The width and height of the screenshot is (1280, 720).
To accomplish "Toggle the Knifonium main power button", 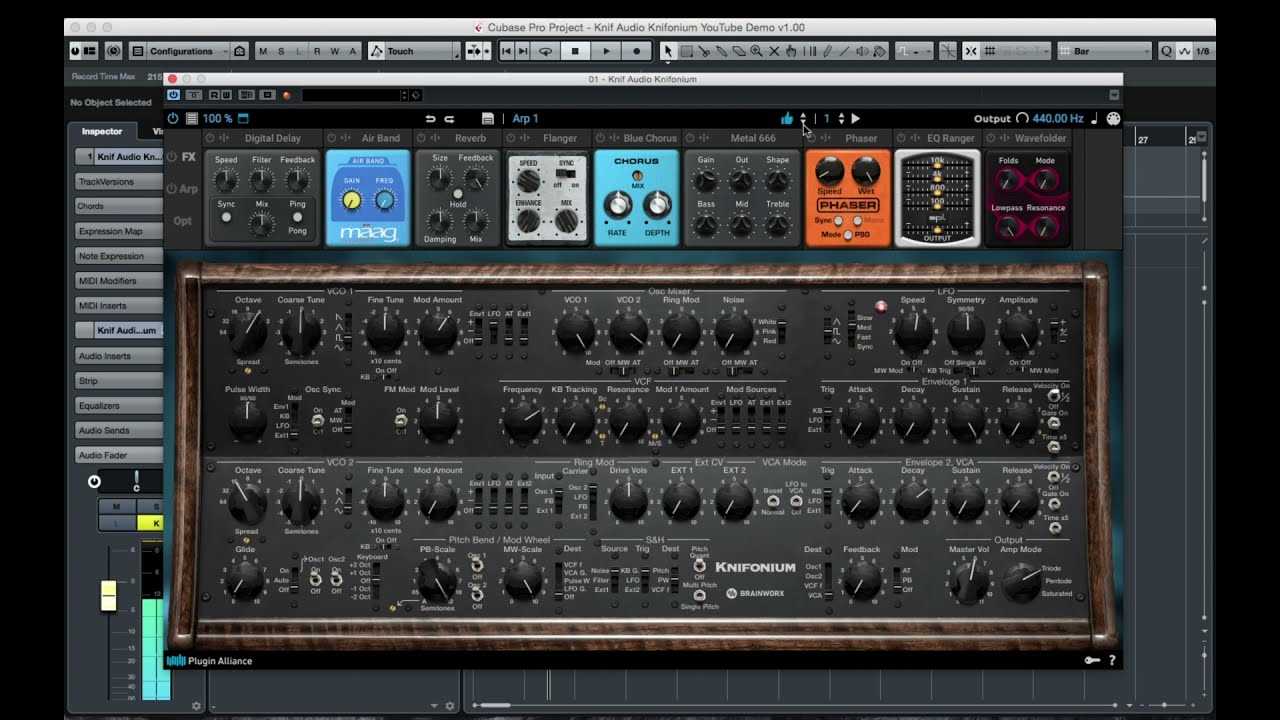I will (x=173, y=118).
